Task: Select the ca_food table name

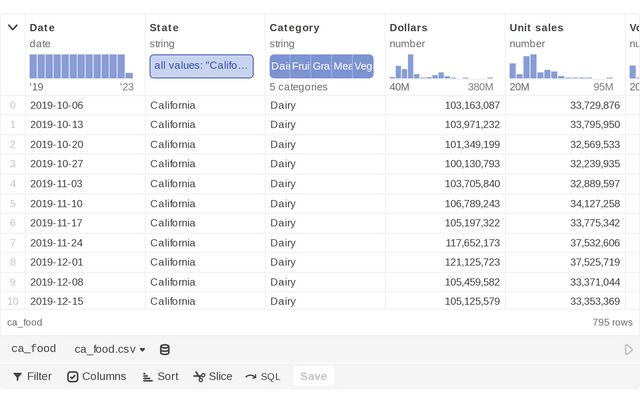Action: point(33,349)
